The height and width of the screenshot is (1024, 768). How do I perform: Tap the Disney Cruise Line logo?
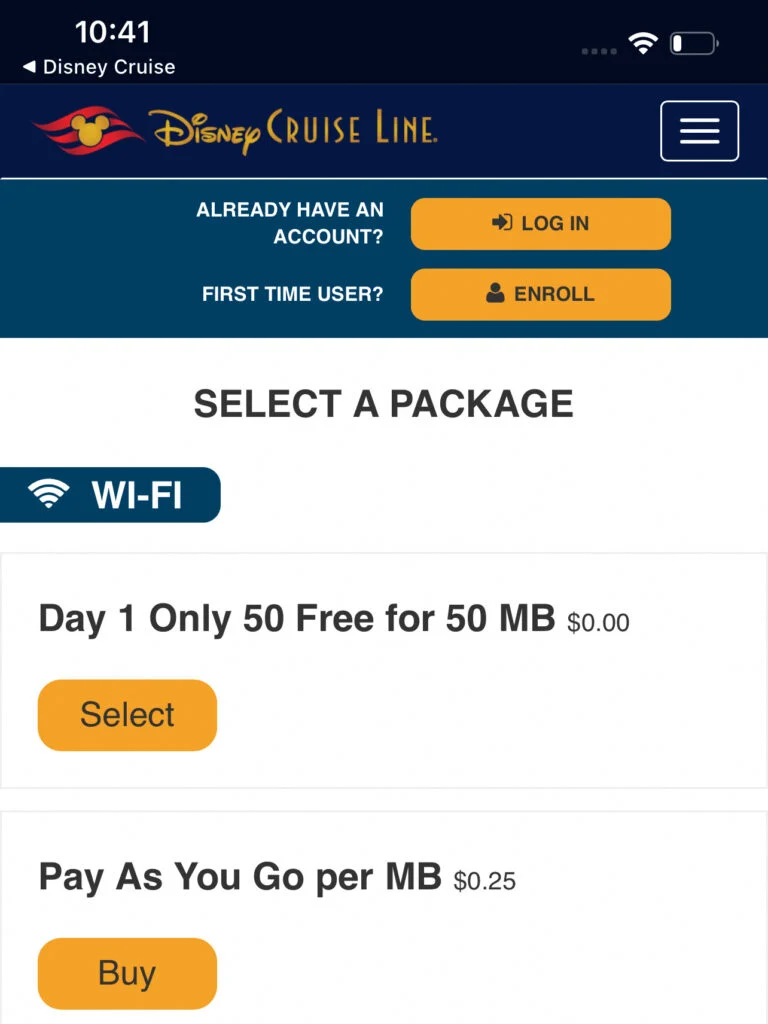(x=235, y=130)
